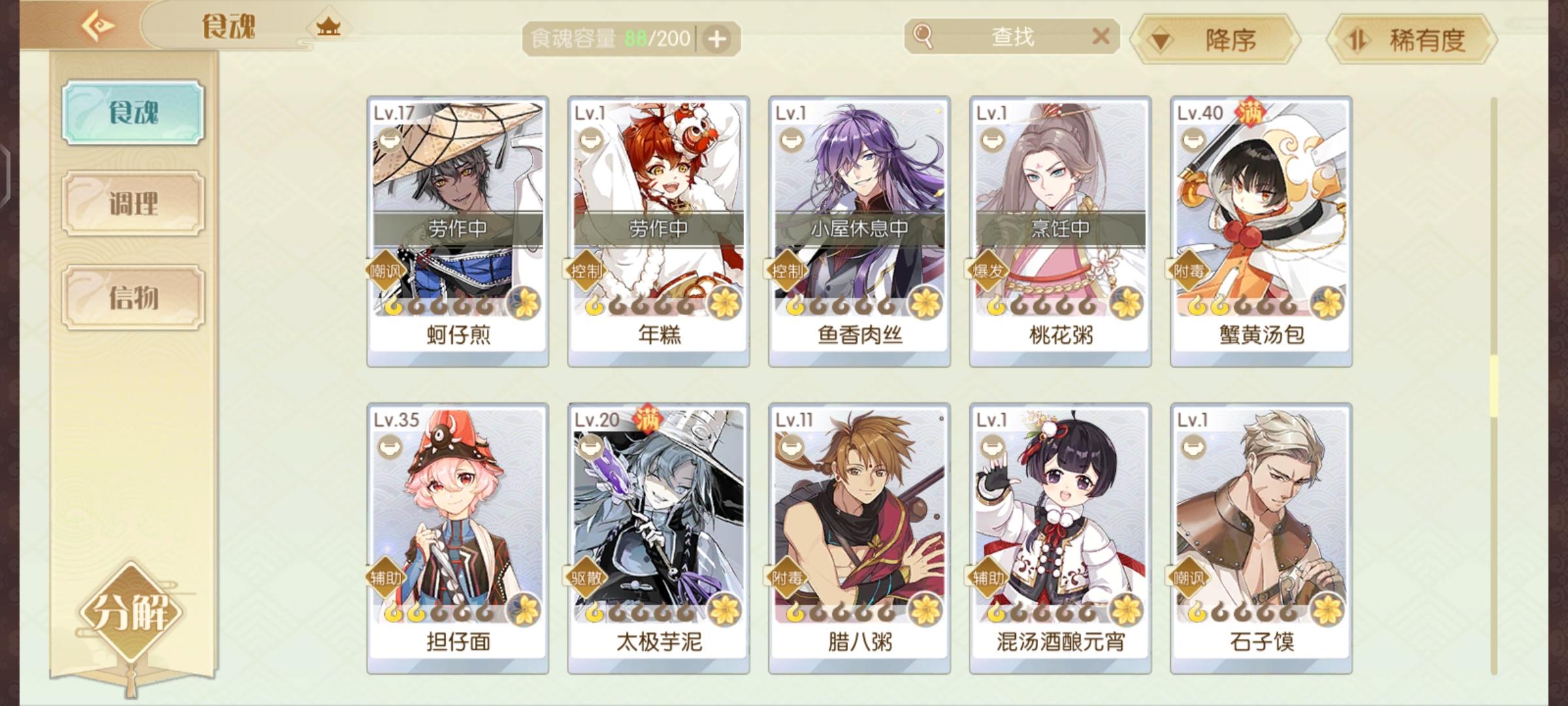Click the 分解 decompose button
The width and height of the screenshot is (1568, 706).
tap(131, 613)
